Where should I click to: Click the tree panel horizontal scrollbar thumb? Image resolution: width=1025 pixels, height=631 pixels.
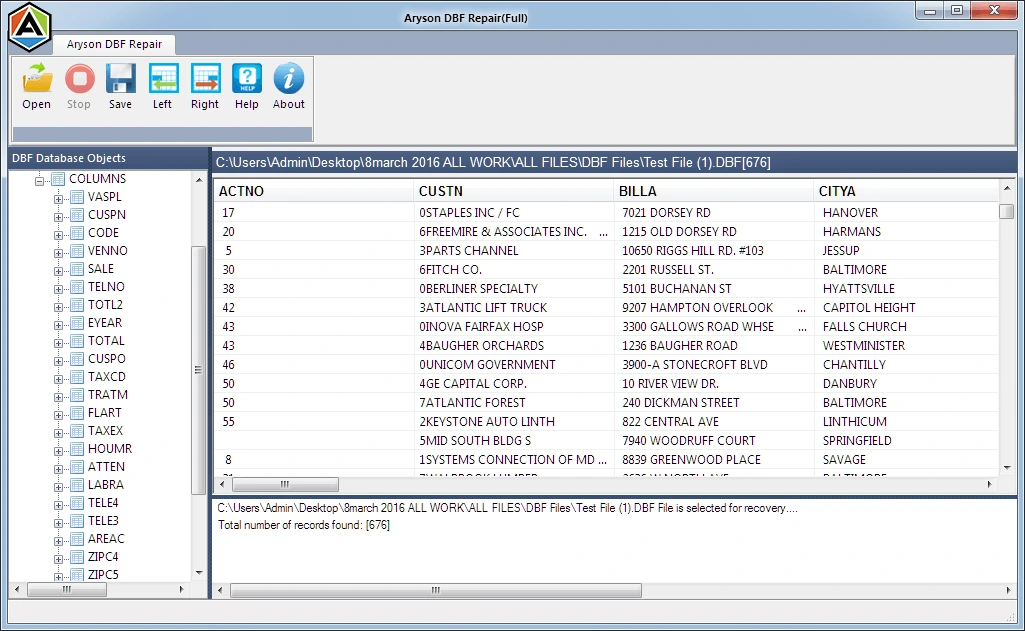[67, 590]
